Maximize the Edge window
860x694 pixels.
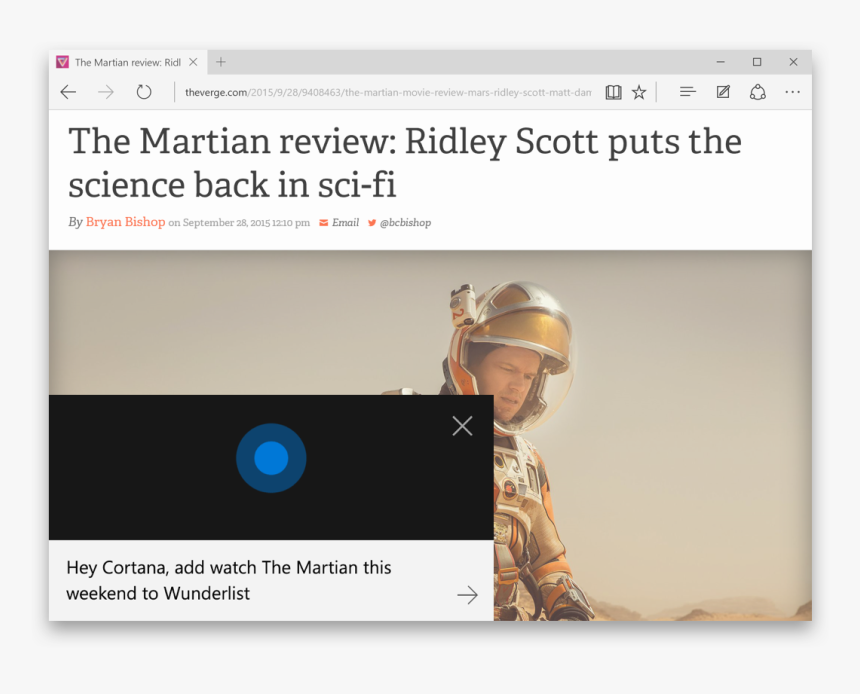tap(757, 62)
